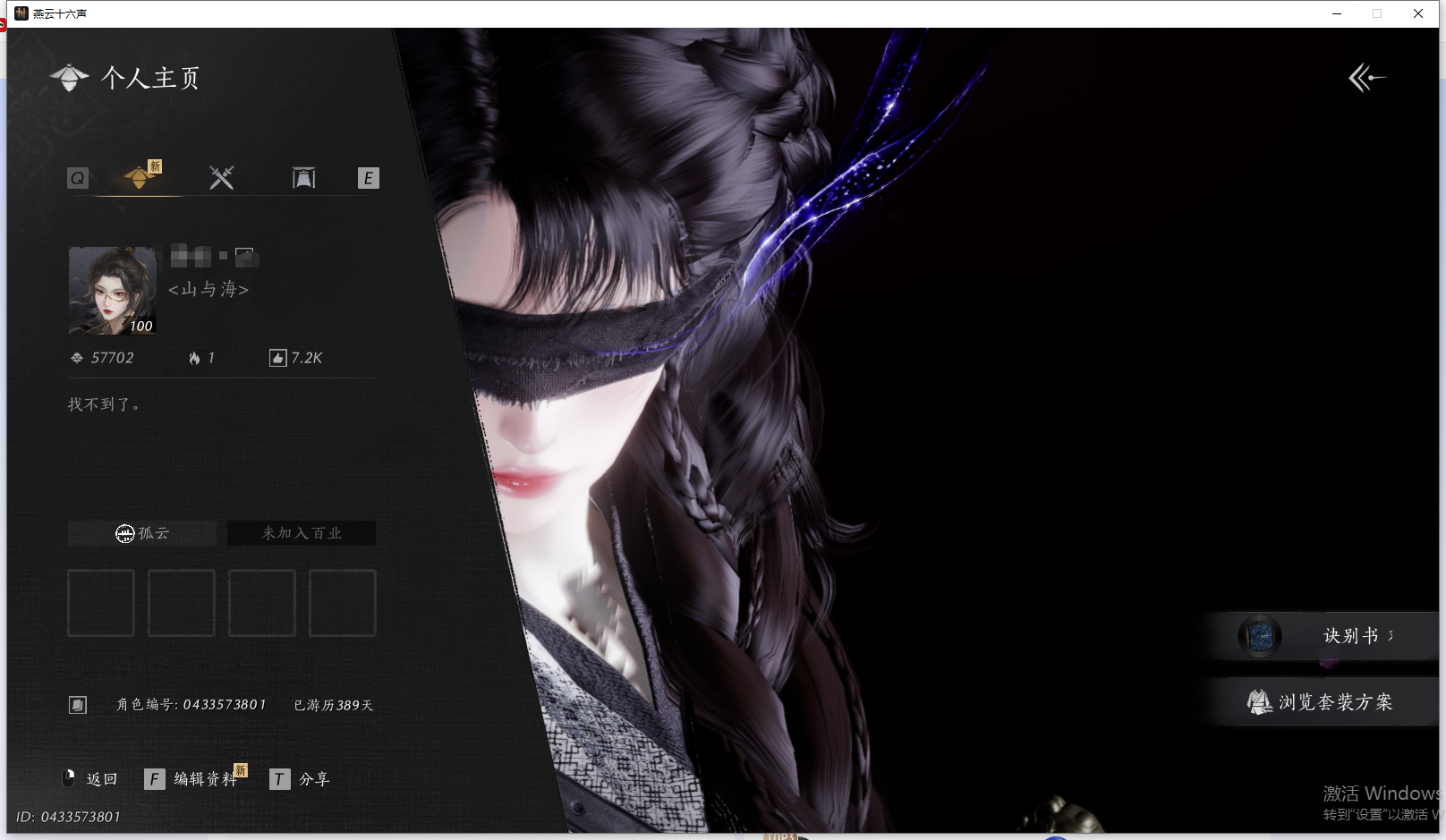Screen dimensions: 1446x840
Task: Open the 孤云 sect badge
Action: coord(142,533)
